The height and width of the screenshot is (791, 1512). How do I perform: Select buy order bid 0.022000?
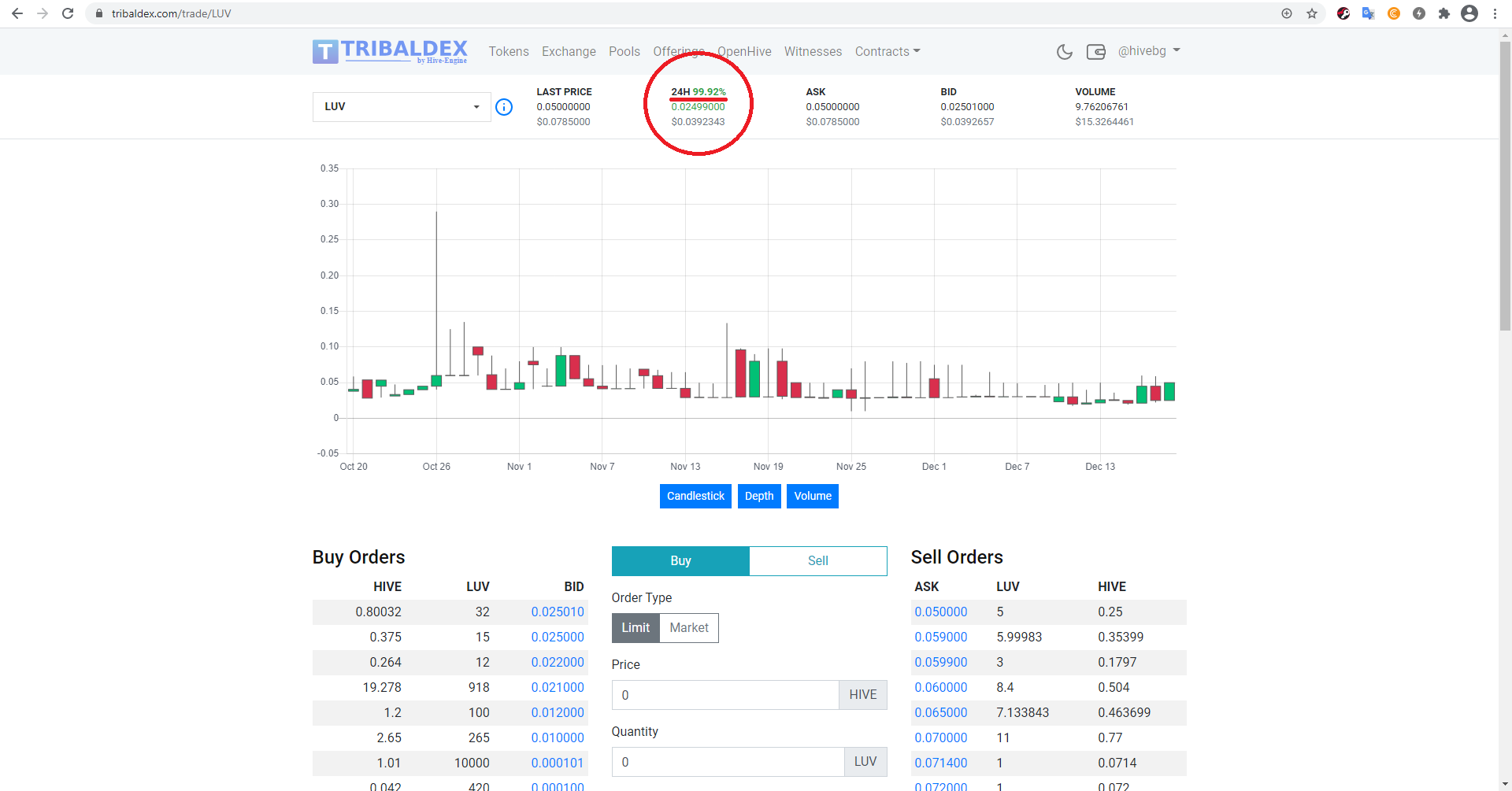point(558,663)
